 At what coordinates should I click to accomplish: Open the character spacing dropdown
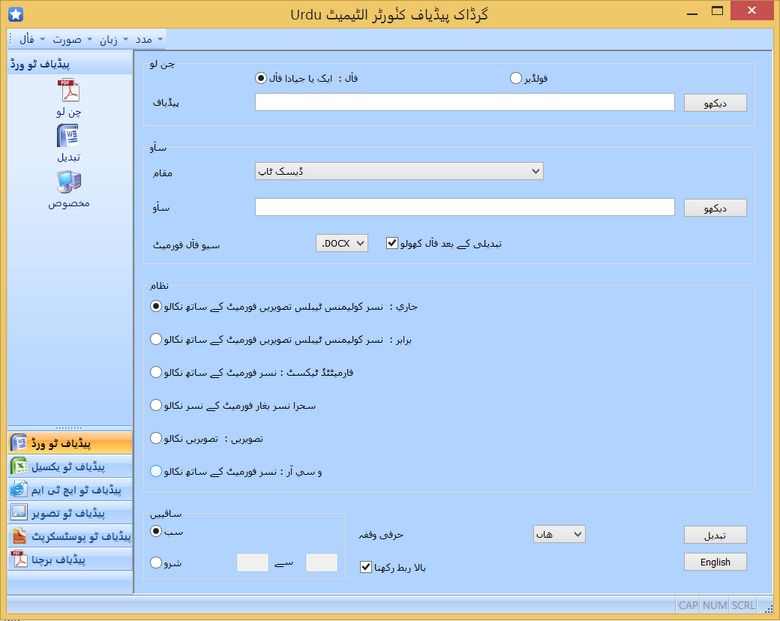559,534
